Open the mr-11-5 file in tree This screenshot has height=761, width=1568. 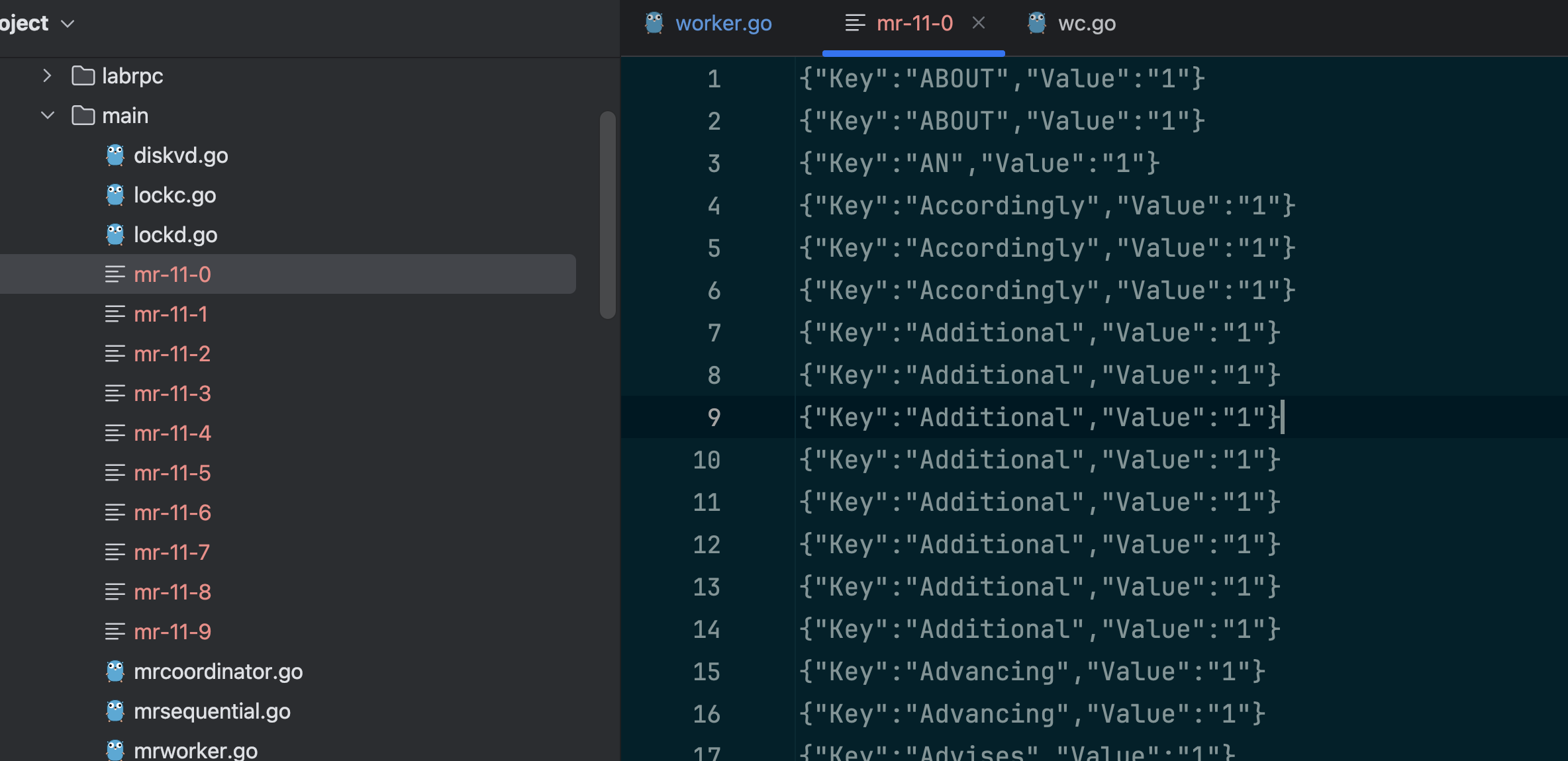172,472
